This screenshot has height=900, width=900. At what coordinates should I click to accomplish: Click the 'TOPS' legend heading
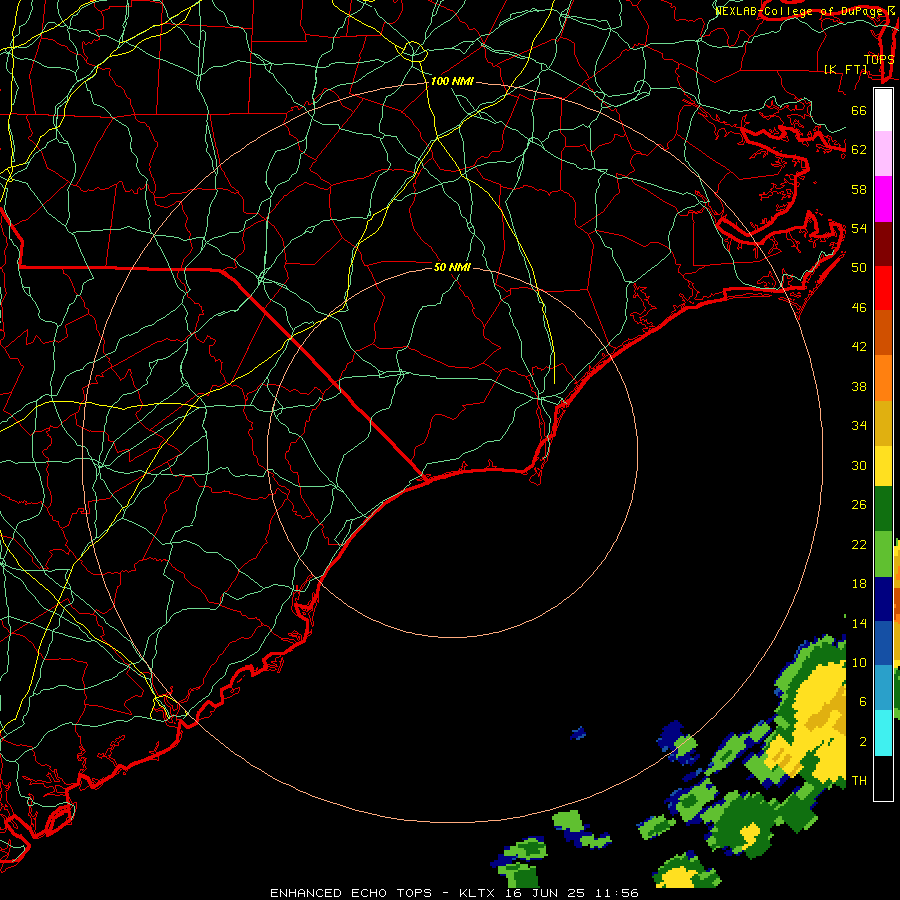coord(879,60)
